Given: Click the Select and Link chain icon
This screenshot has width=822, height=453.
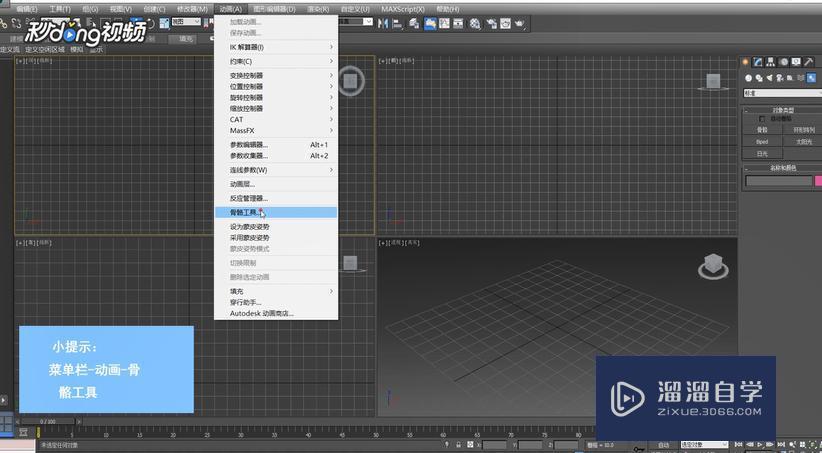Looking at the screenshot, I should tap(4, 24).
